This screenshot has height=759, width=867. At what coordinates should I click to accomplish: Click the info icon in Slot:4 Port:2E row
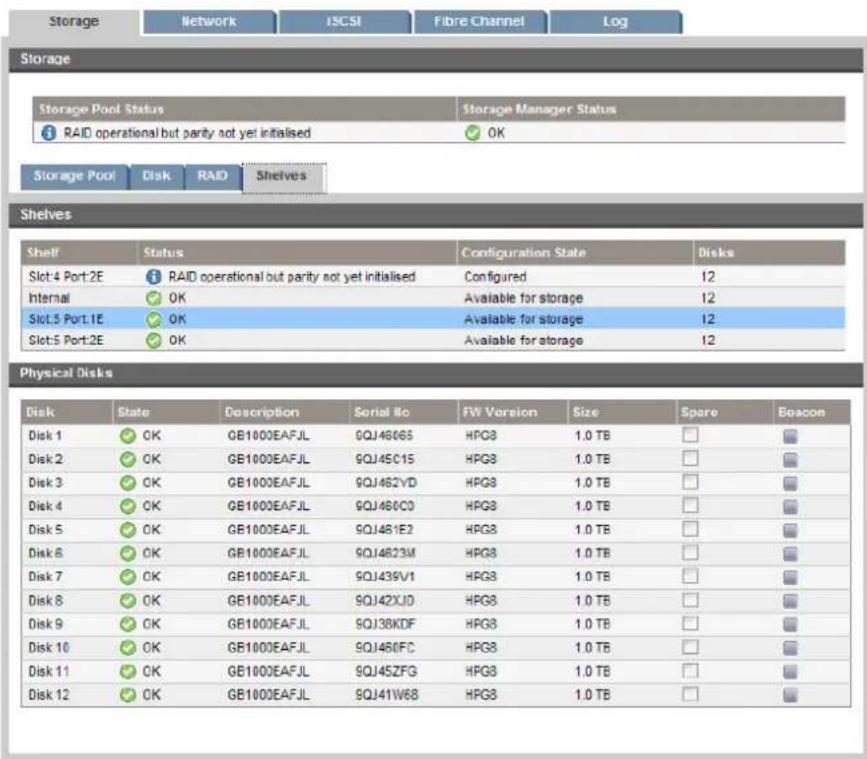(154, 276)
